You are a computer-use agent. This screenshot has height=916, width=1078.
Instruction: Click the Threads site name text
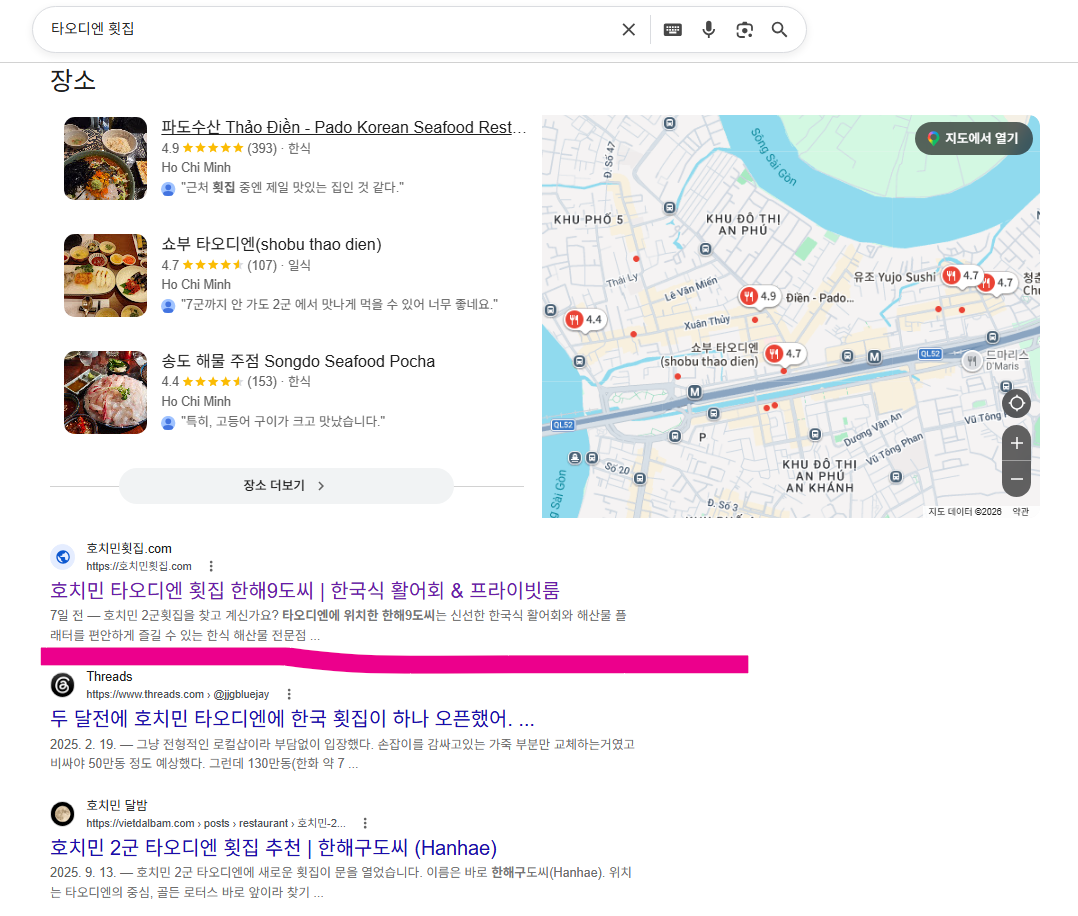pos(109,677)
